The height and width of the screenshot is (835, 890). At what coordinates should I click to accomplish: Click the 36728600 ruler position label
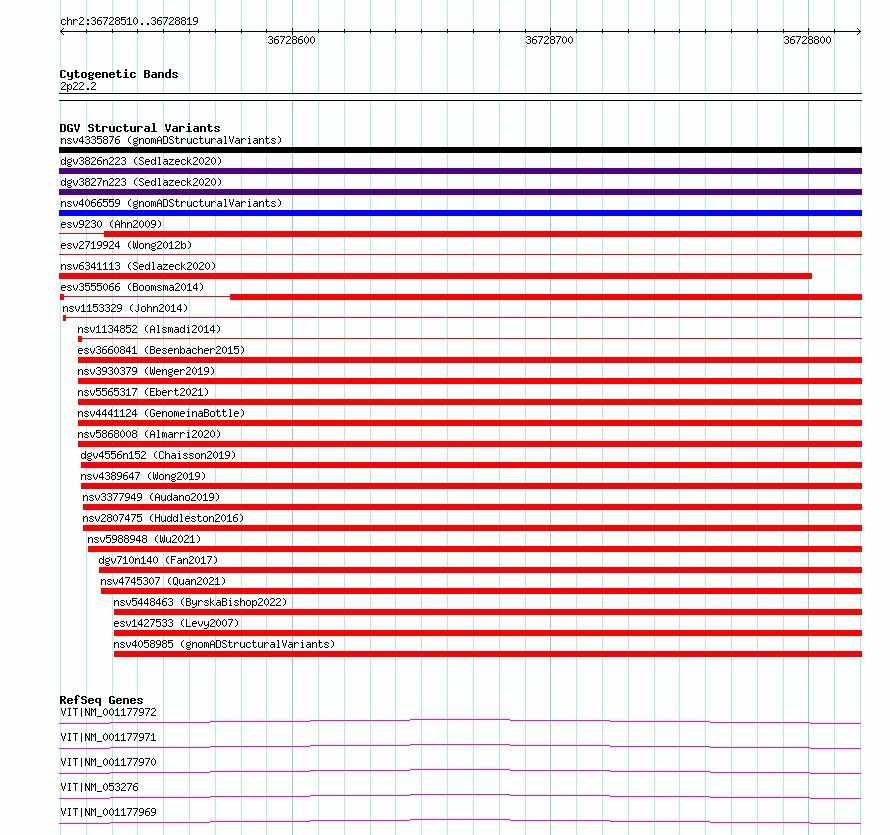pyautogui.click(x=291, y=40)
